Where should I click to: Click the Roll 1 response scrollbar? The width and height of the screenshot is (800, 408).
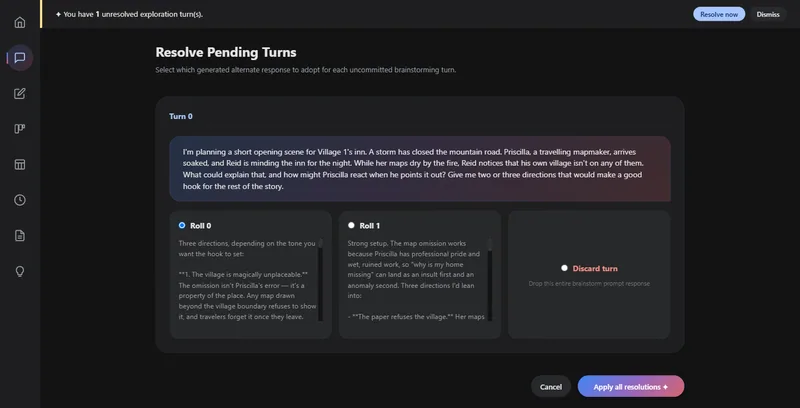489,280
